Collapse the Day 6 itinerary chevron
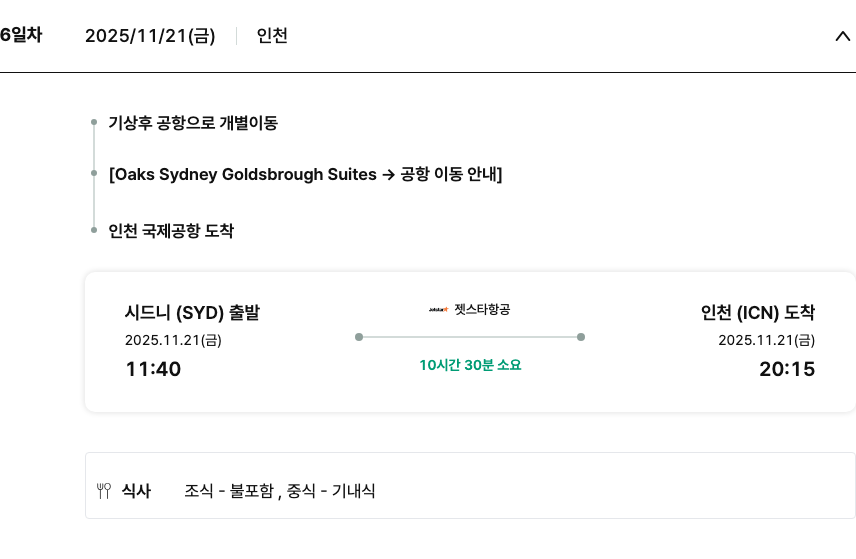Image resolution: width=856 pixels, height=559 pixels. (x=842, y=36)
